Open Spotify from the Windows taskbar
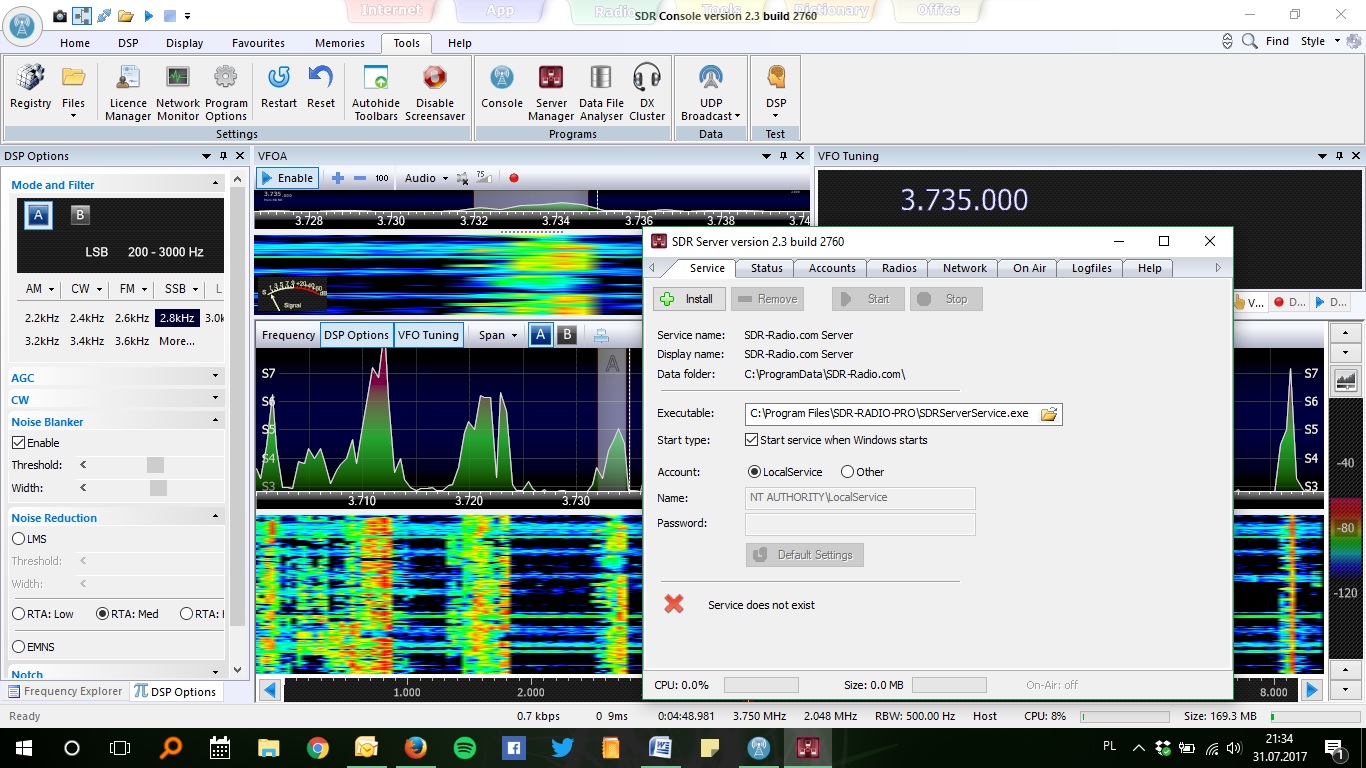The height and width of the screenshot is (768, 1366). [464, 747]
